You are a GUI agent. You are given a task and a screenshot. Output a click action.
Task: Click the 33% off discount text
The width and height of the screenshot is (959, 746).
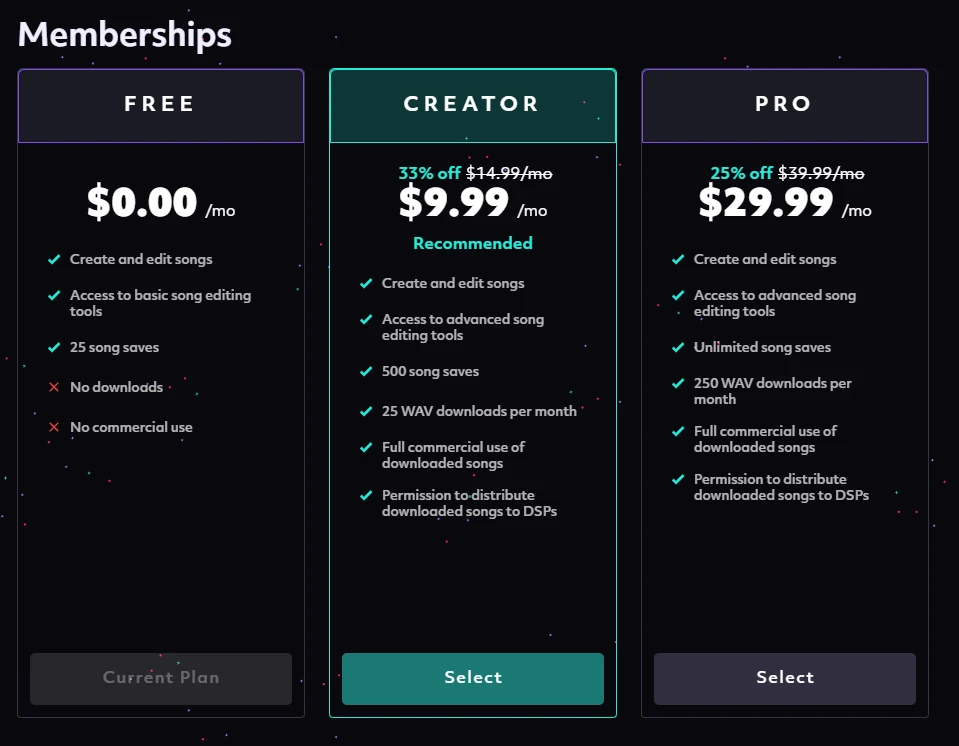coord(429,173)
